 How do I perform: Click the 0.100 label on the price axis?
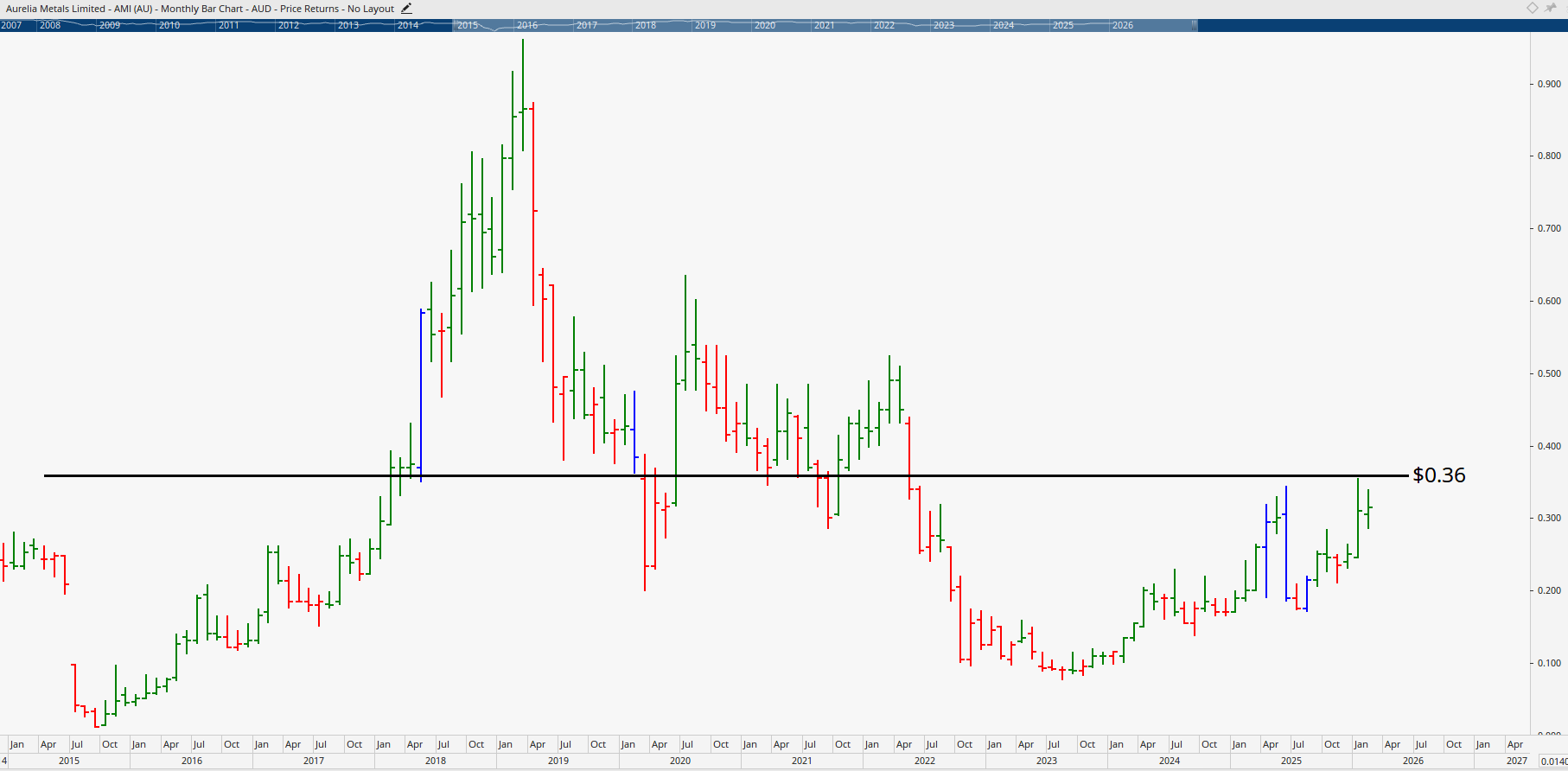(1548, 663)
